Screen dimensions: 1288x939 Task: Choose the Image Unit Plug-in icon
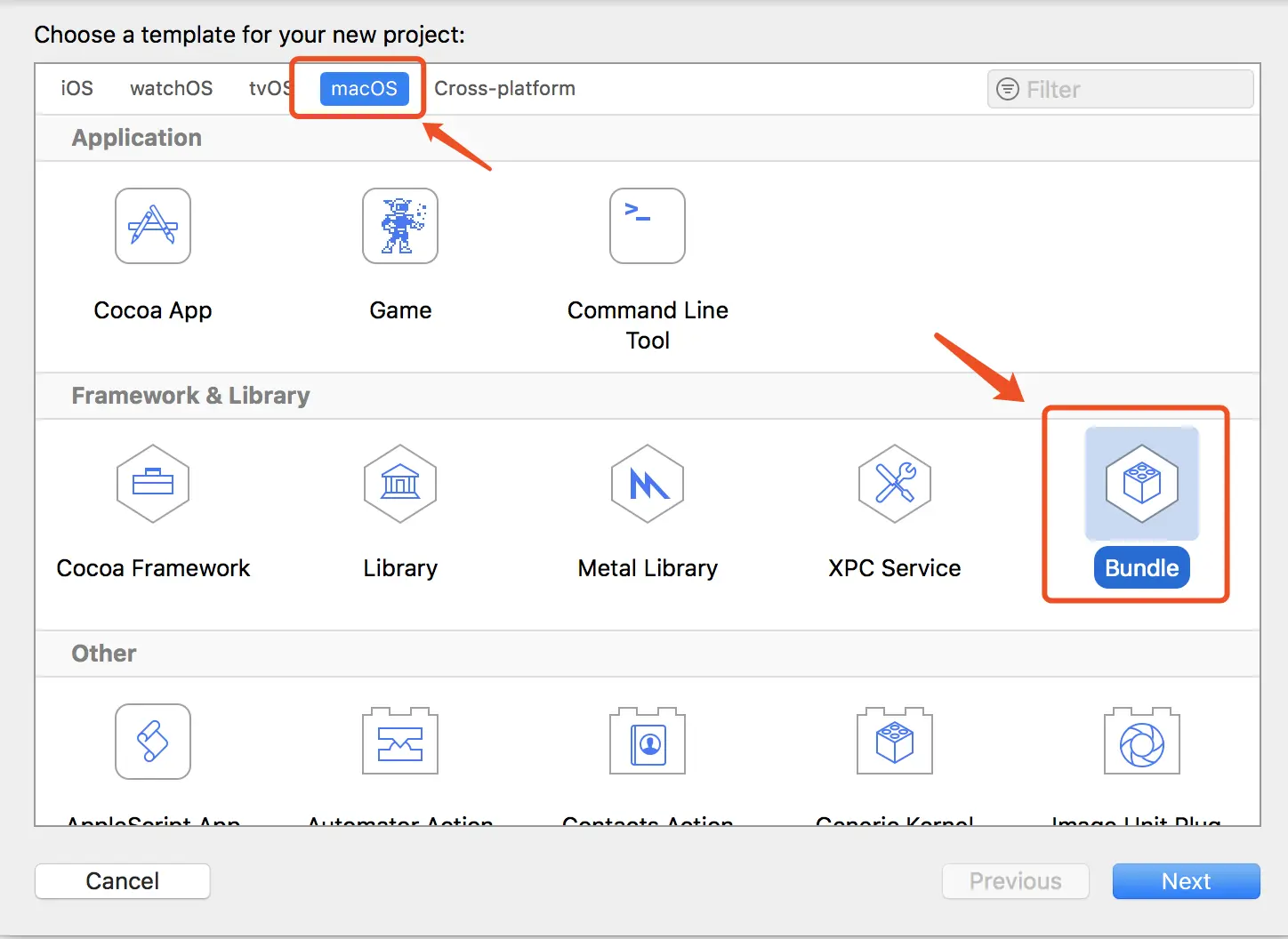coord(1142,742)
